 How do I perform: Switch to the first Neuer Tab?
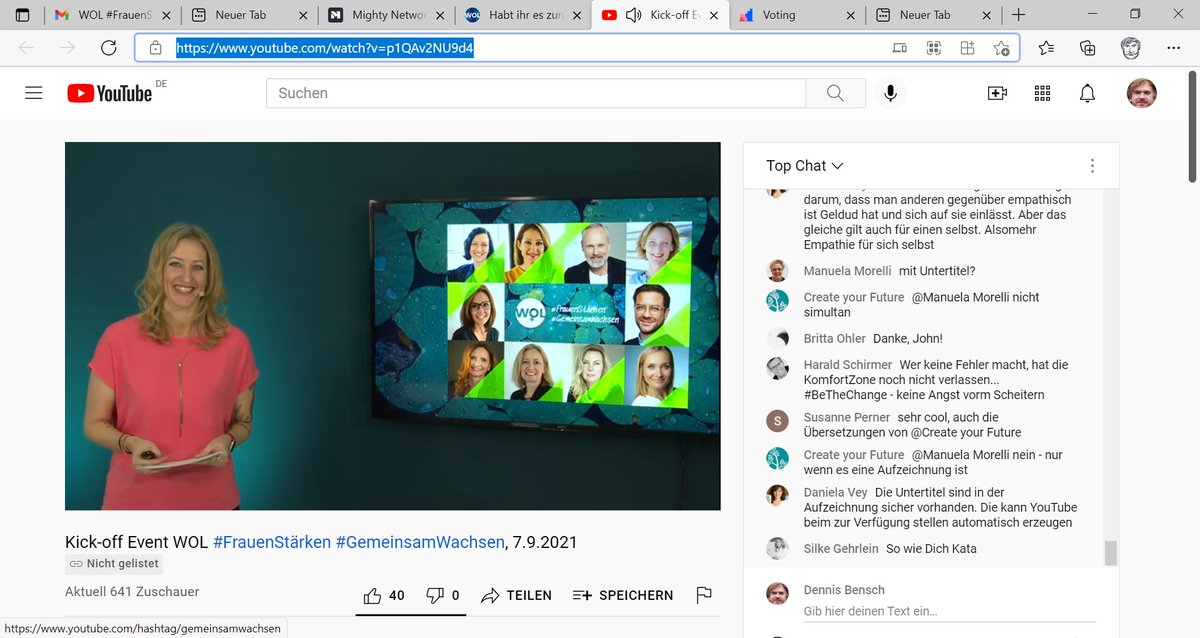pyautogui.click(x=250, y=15)
